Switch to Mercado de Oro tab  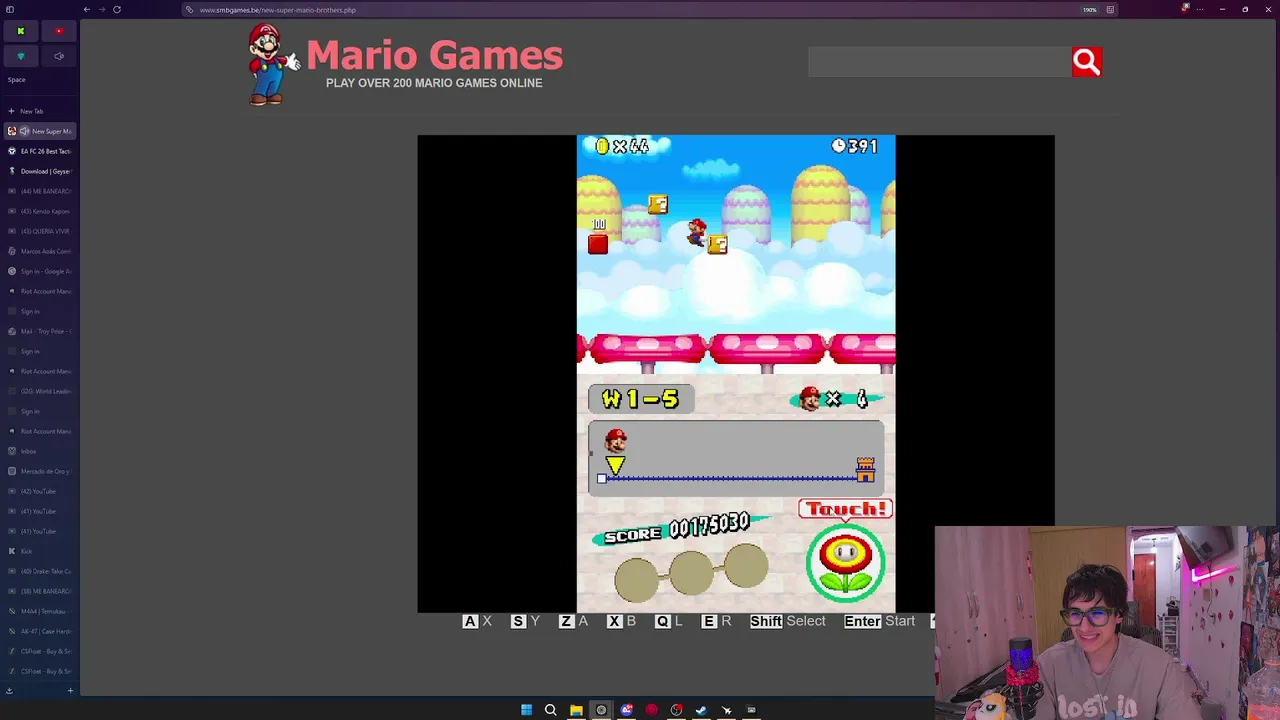click(38, 471)
